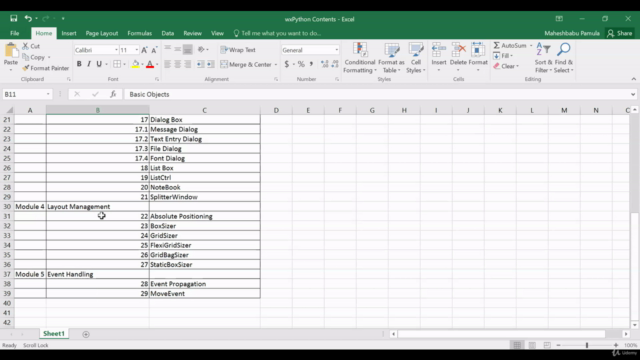This screenshot has height=360, width=640.
Task: Click the Merge & Center button
Action: coord(246,64)
